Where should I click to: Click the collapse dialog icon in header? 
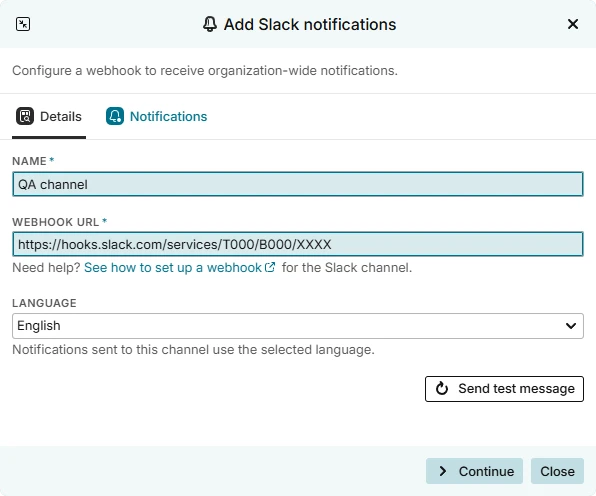click(x=23, y=24)
